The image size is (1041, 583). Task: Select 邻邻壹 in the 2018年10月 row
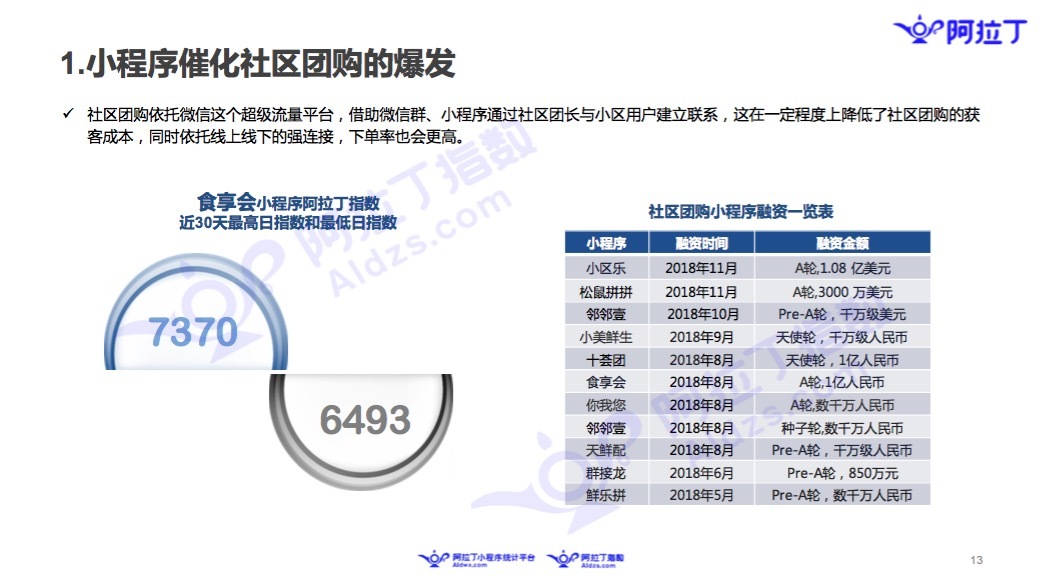click(606, 314)
